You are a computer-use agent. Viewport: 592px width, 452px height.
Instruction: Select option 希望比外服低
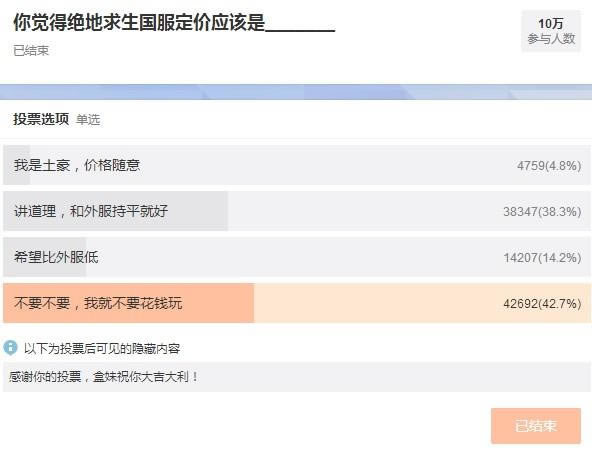pos(297,257)
